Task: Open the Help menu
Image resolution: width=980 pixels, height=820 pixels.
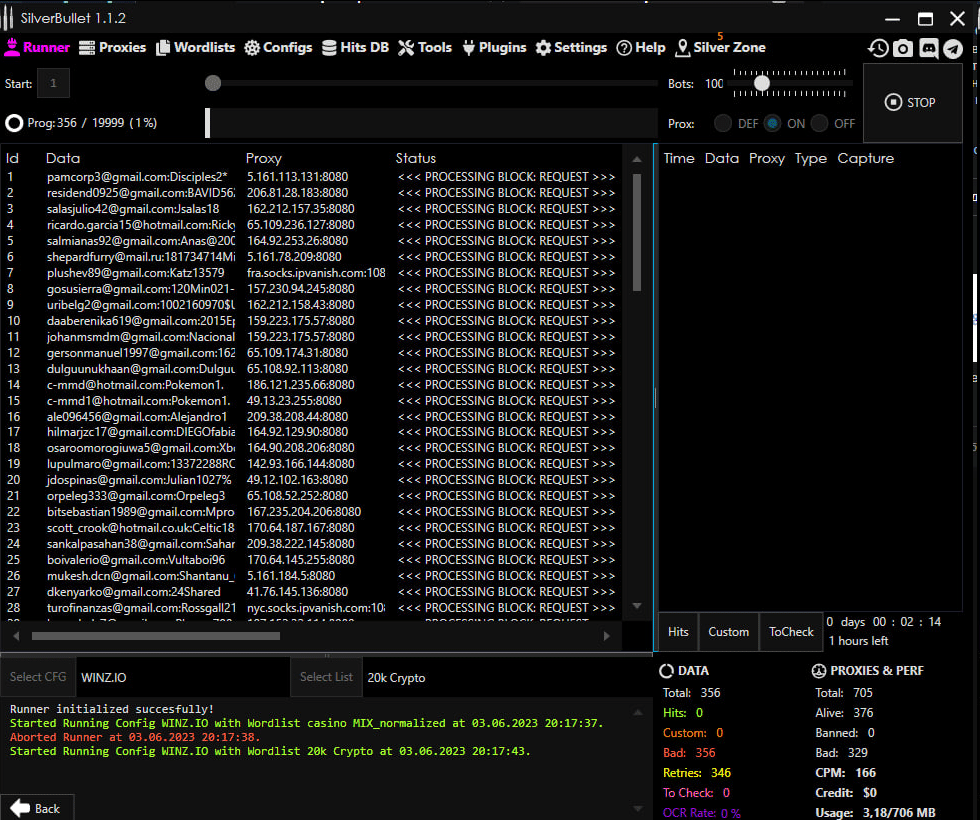Action: point(640,47)
